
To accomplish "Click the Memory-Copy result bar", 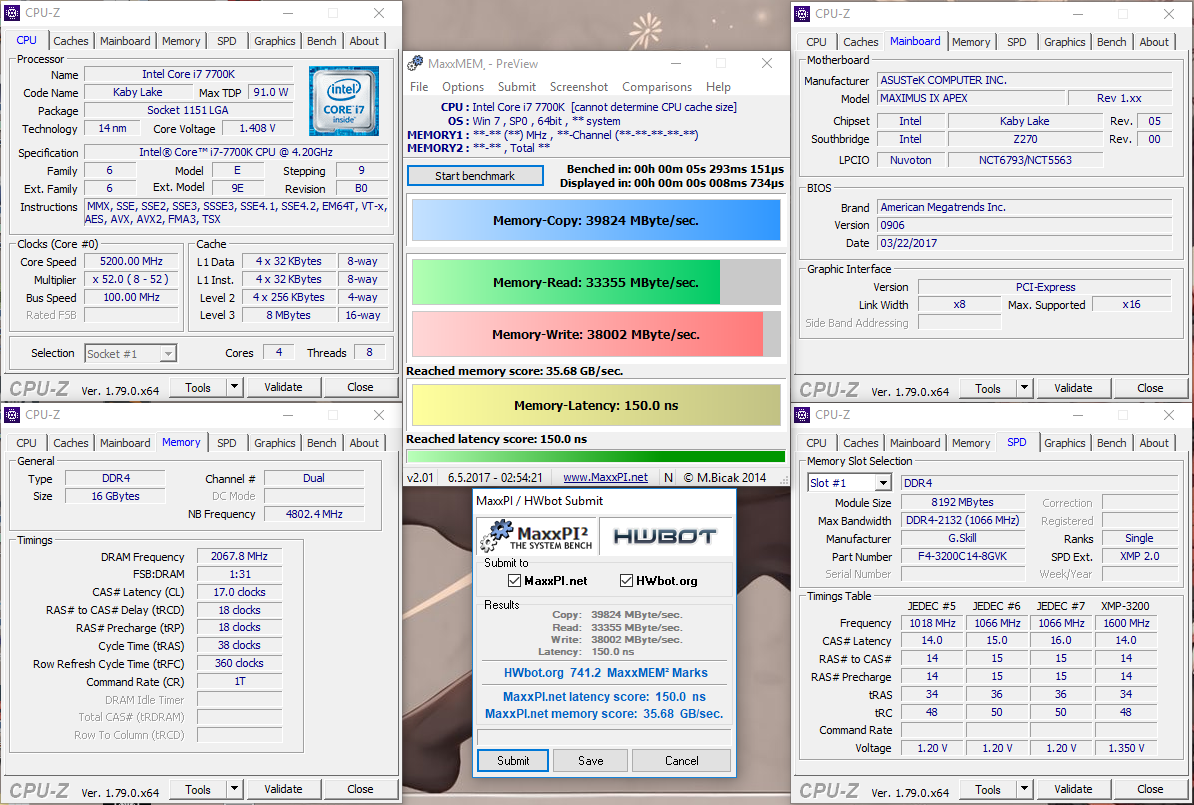I will click(596, 221).
